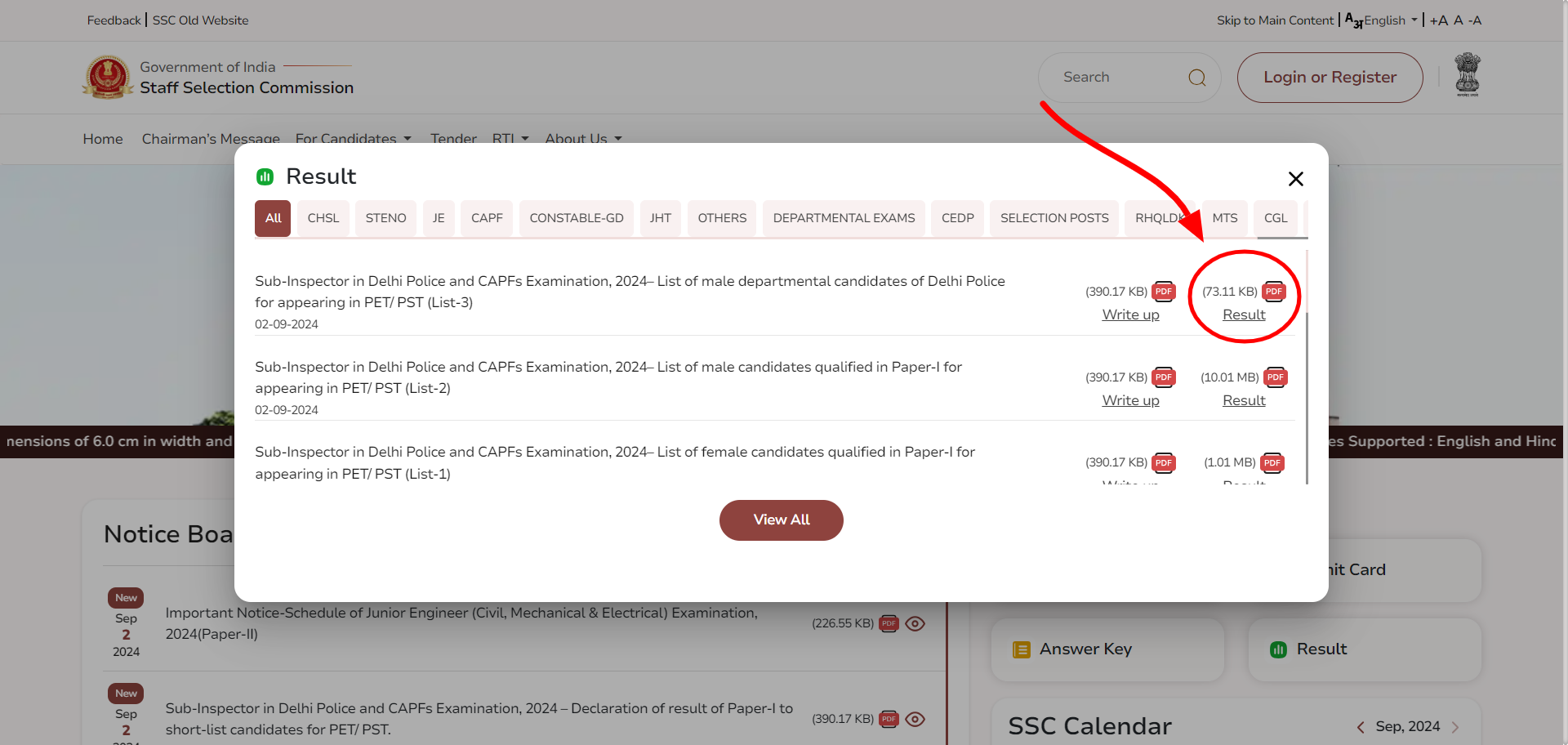This screenshot has width=1568, height=745.
Task: Open the Feedback link
Action: 114,20
